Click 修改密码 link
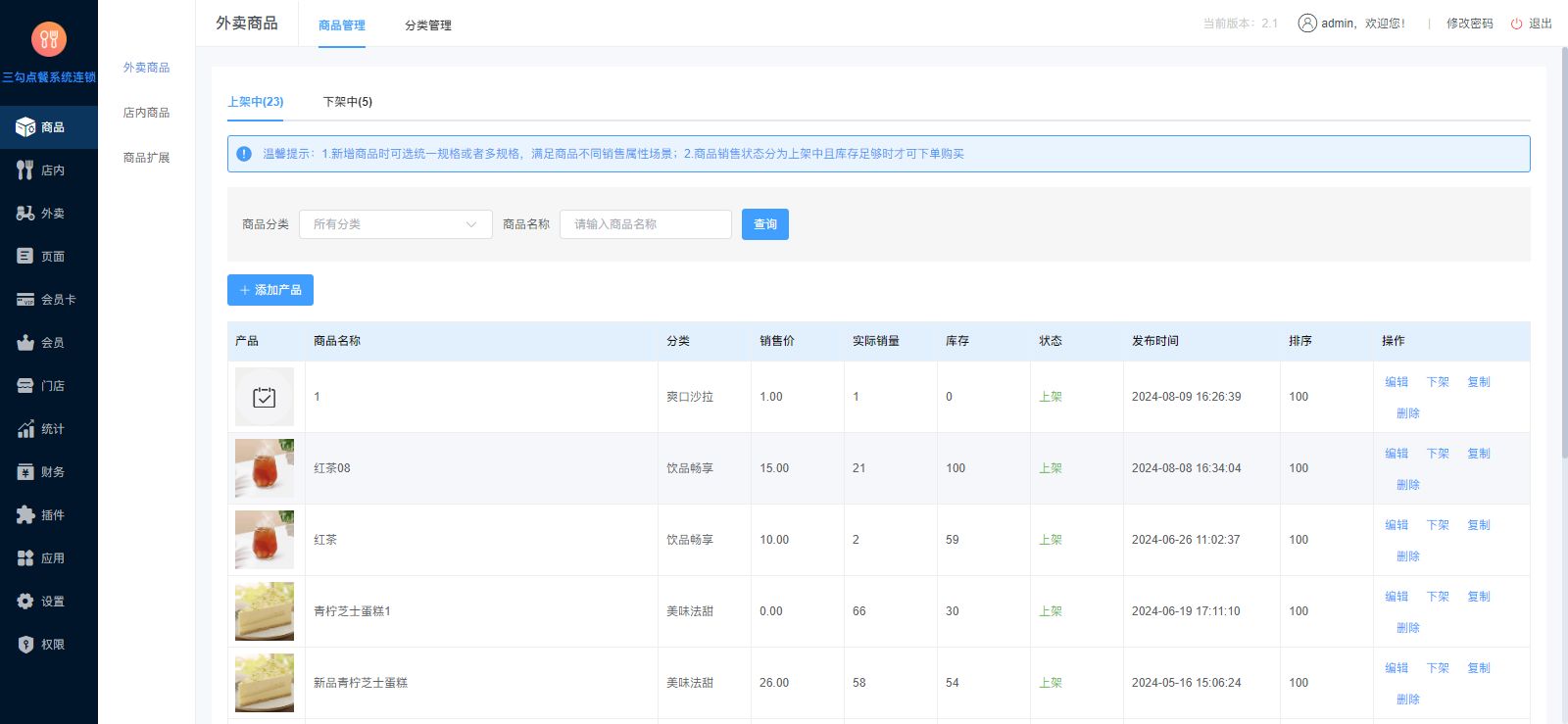1568x724 pixels. click(1470, 24)
